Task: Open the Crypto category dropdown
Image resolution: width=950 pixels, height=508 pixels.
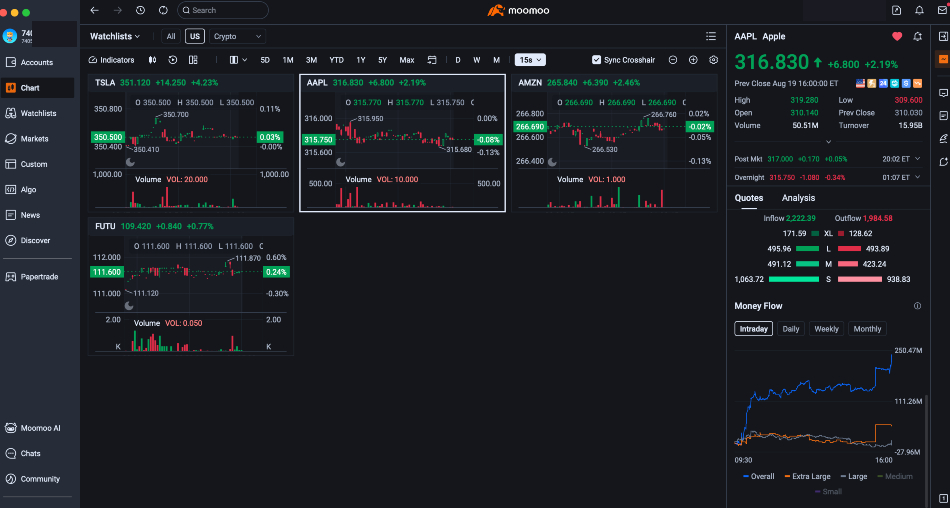Action: point(238,36)
